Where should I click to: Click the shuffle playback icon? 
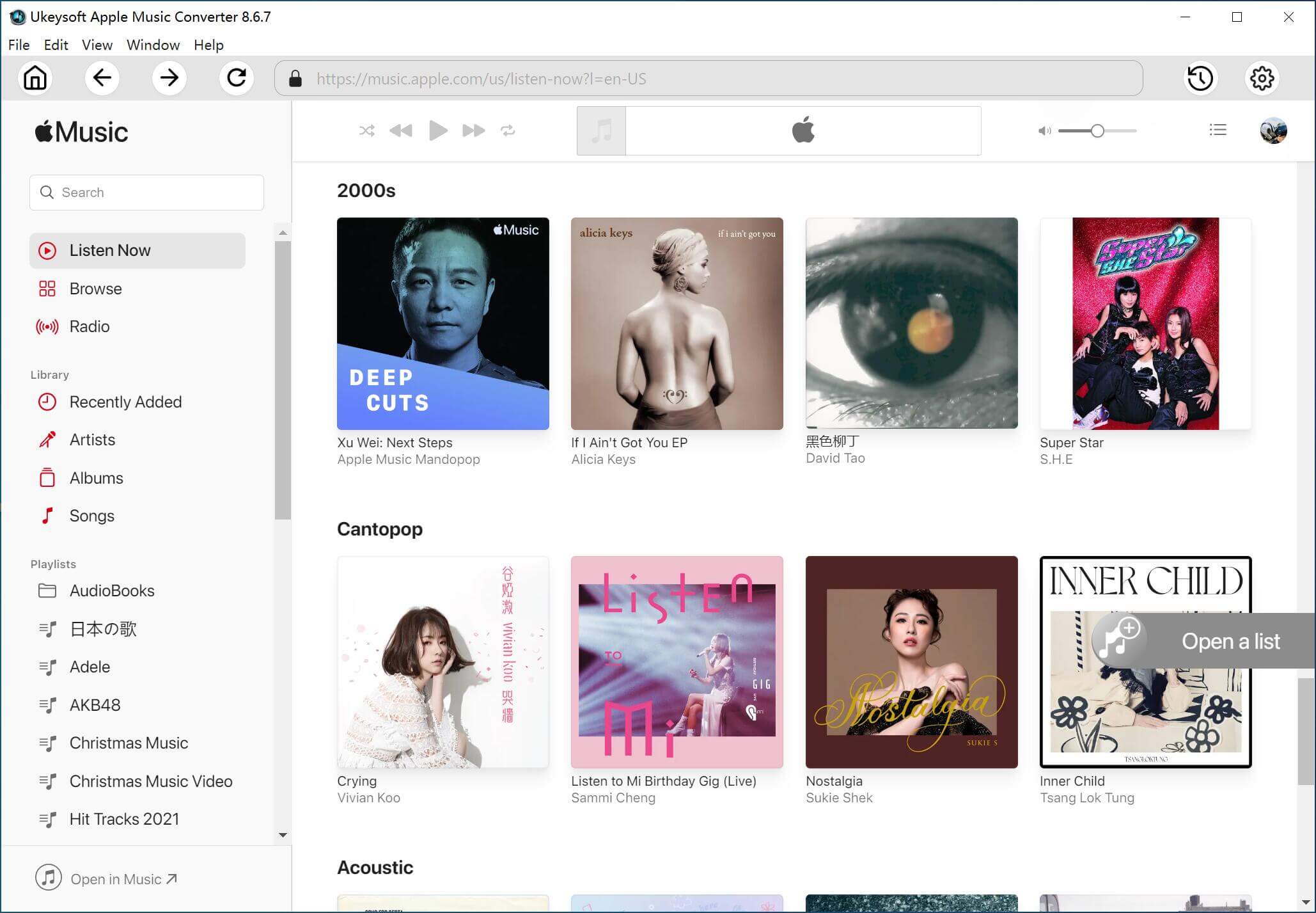tap(367, 130)
